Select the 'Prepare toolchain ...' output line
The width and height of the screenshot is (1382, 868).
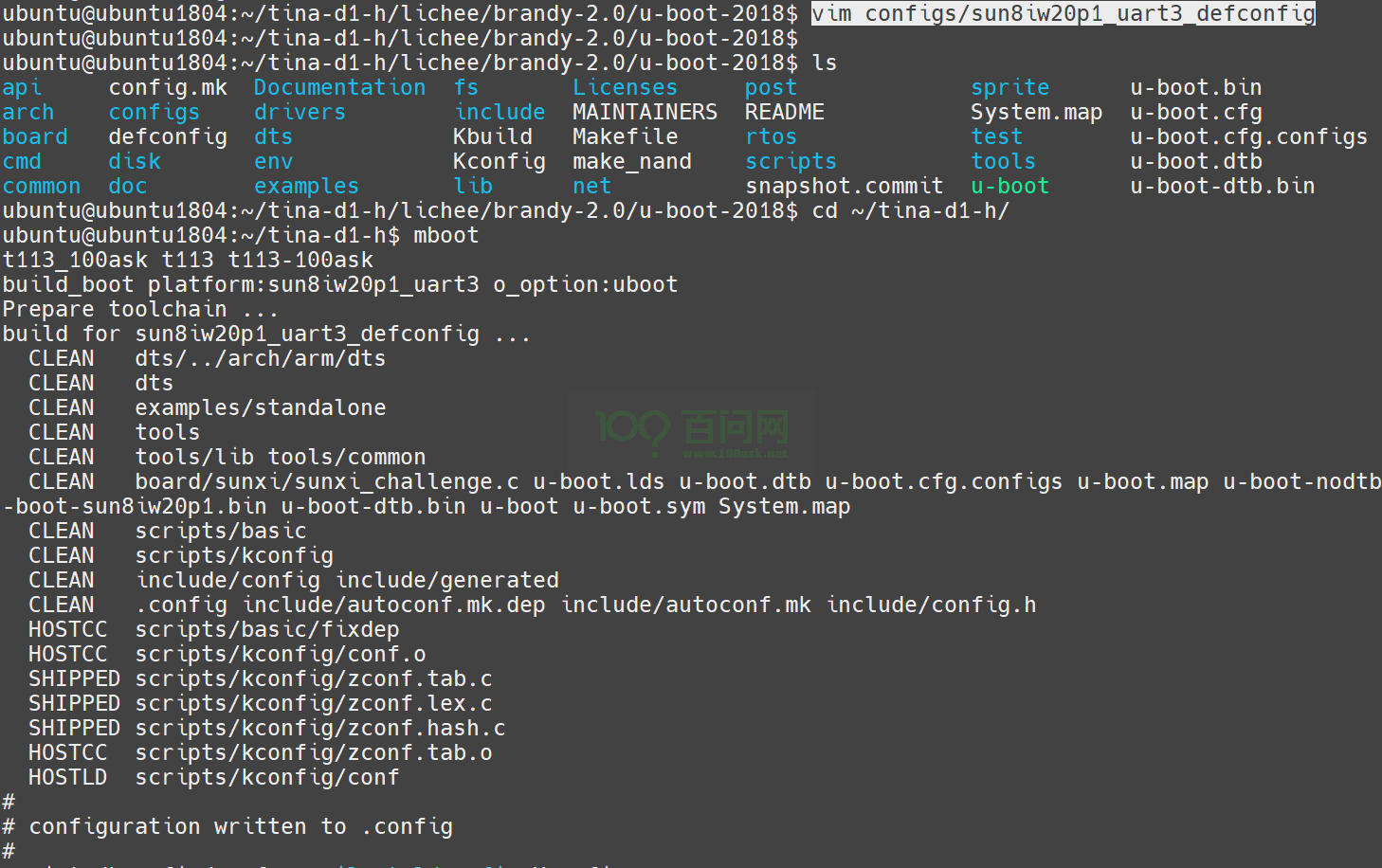point(140,309)
